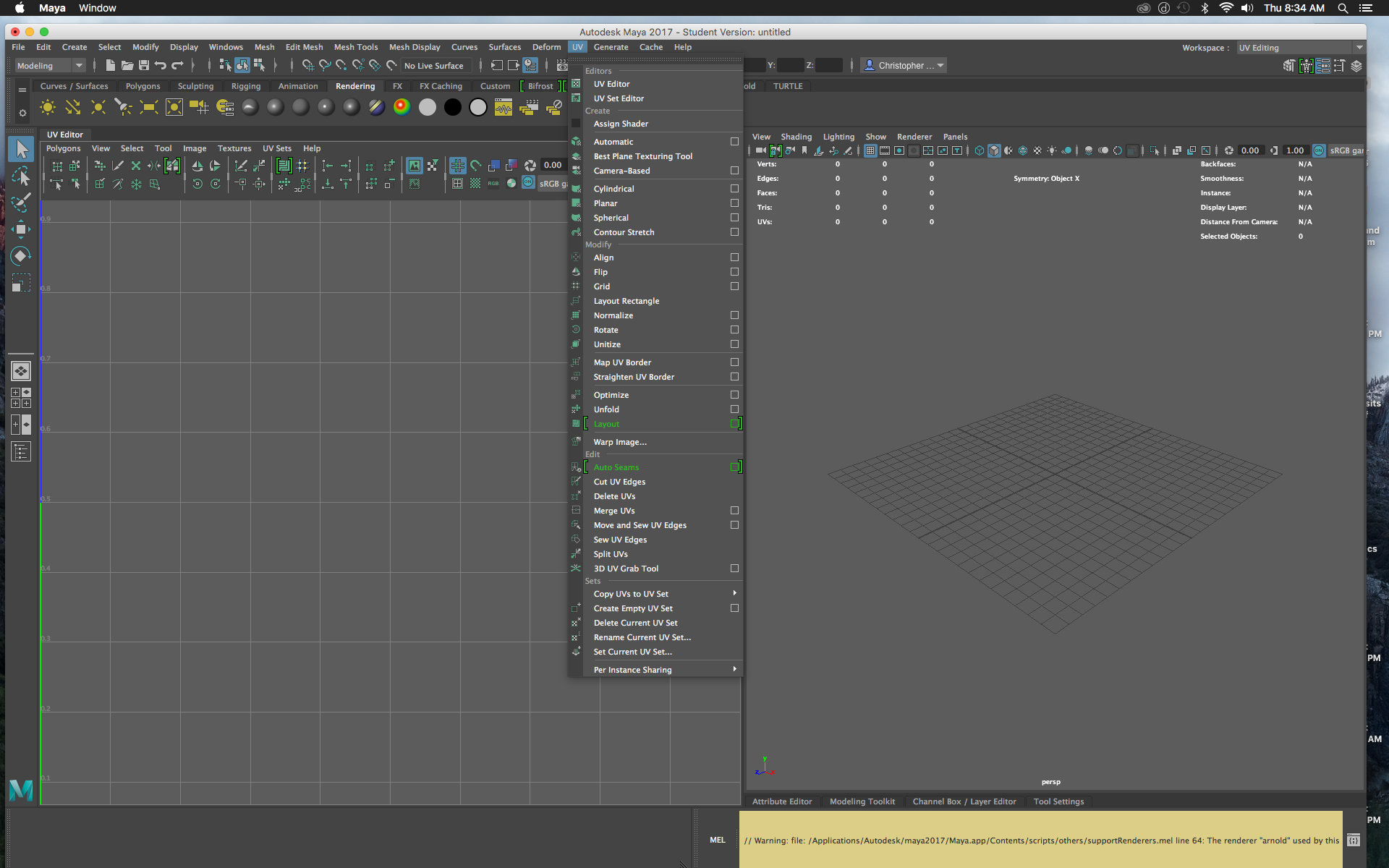Click the Normalize option box
Screen dimensions: 1389x868
click(734, 315)
